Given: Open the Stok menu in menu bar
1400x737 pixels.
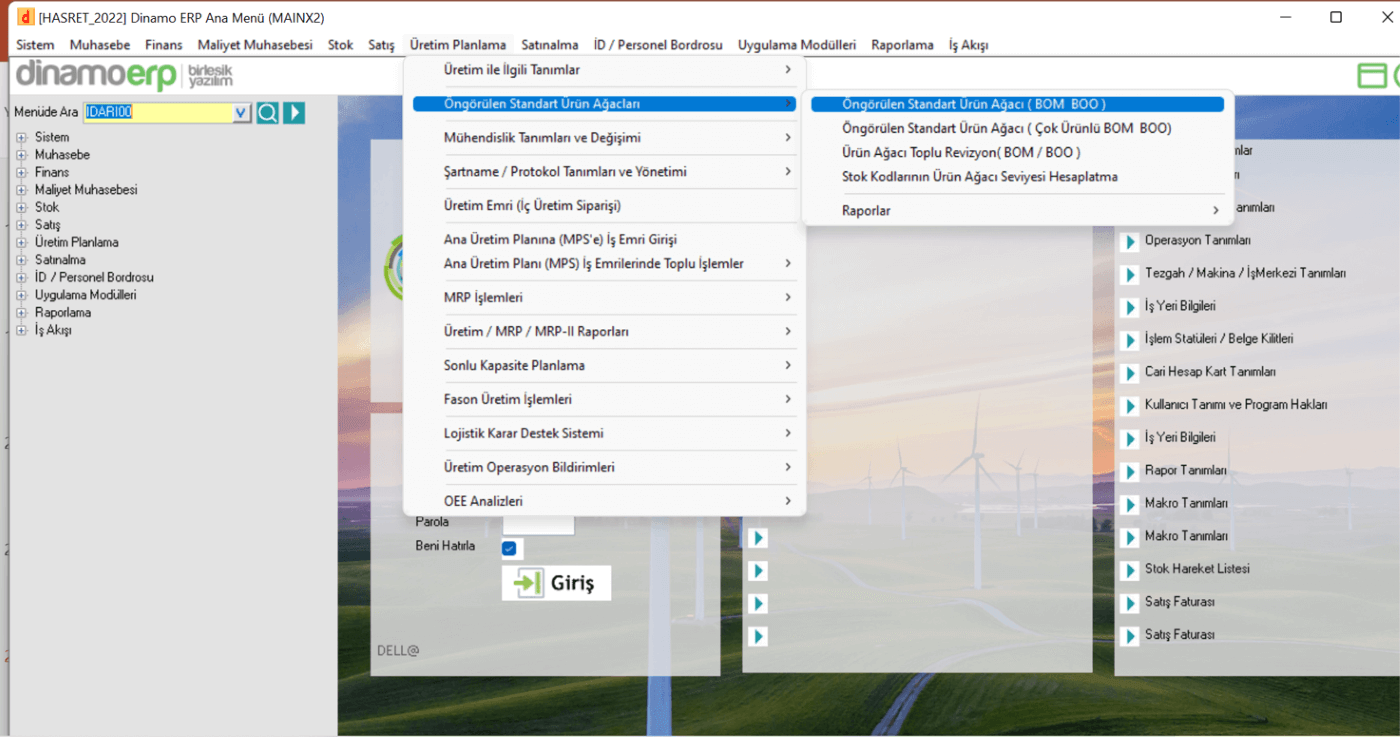Looking at the screenshot, I should click(x=341, y=45).
